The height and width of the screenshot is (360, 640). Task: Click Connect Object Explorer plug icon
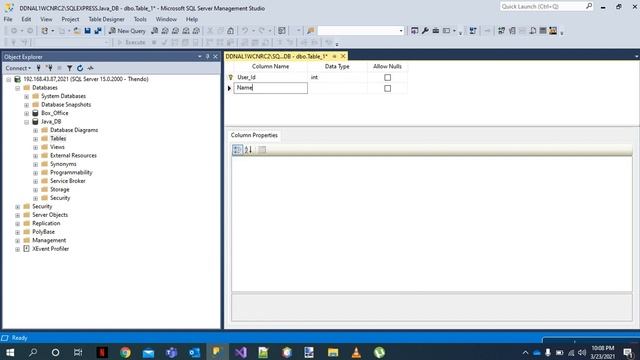pos(38,68)
